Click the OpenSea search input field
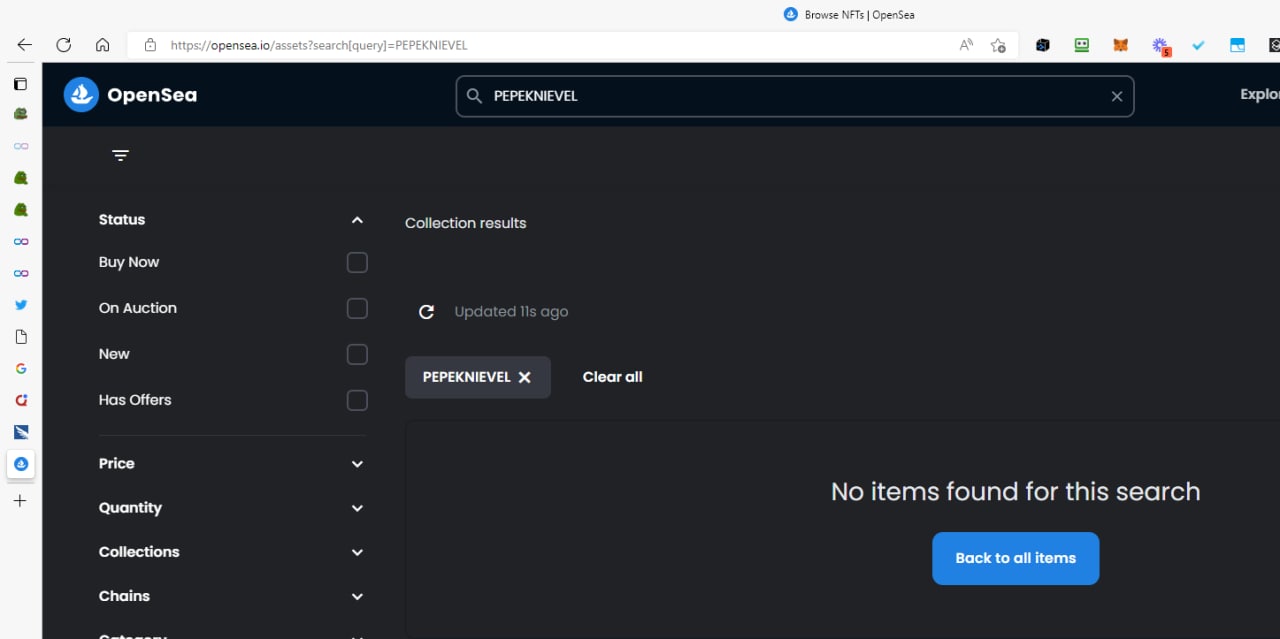The height and width of the screenshot is (639, 1280). point(795,96)
